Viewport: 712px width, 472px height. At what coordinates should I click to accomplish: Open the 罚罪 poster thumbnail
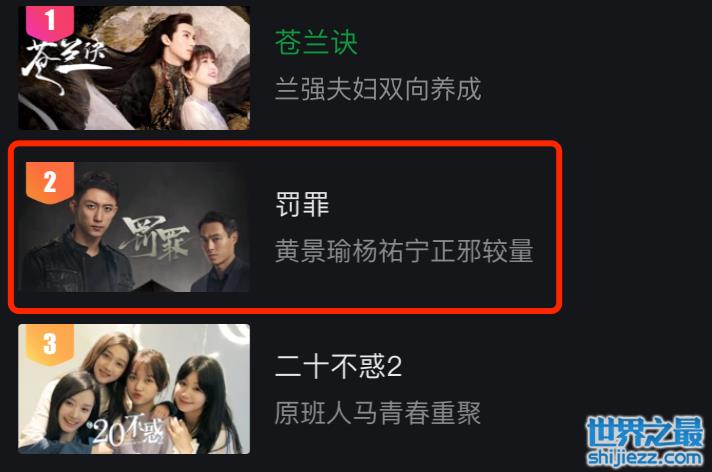coord(134,227)
